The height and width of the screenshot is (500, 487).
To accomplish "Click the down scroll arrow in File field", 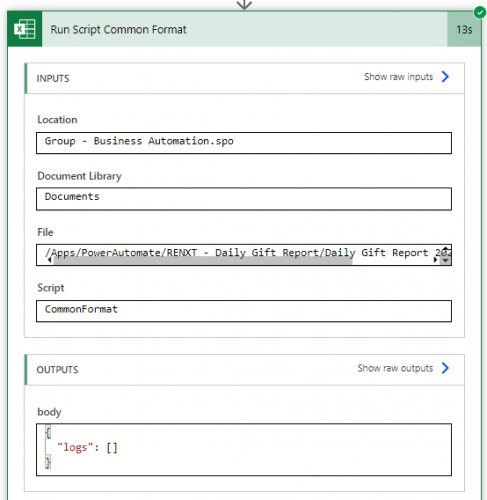I will [x=446, y=260].
